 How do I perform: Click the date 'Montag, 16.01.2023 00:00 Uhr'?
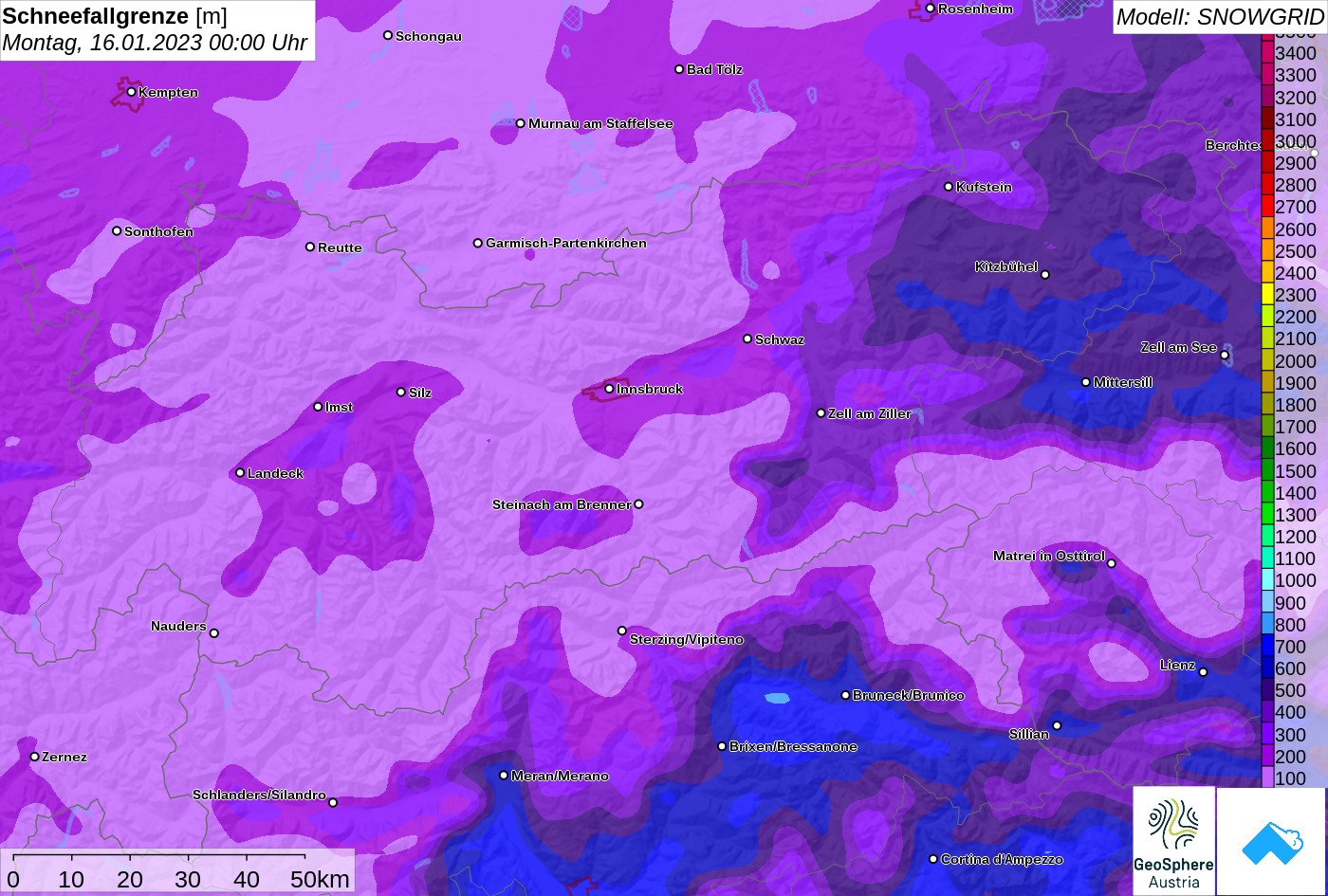[155, 44]
